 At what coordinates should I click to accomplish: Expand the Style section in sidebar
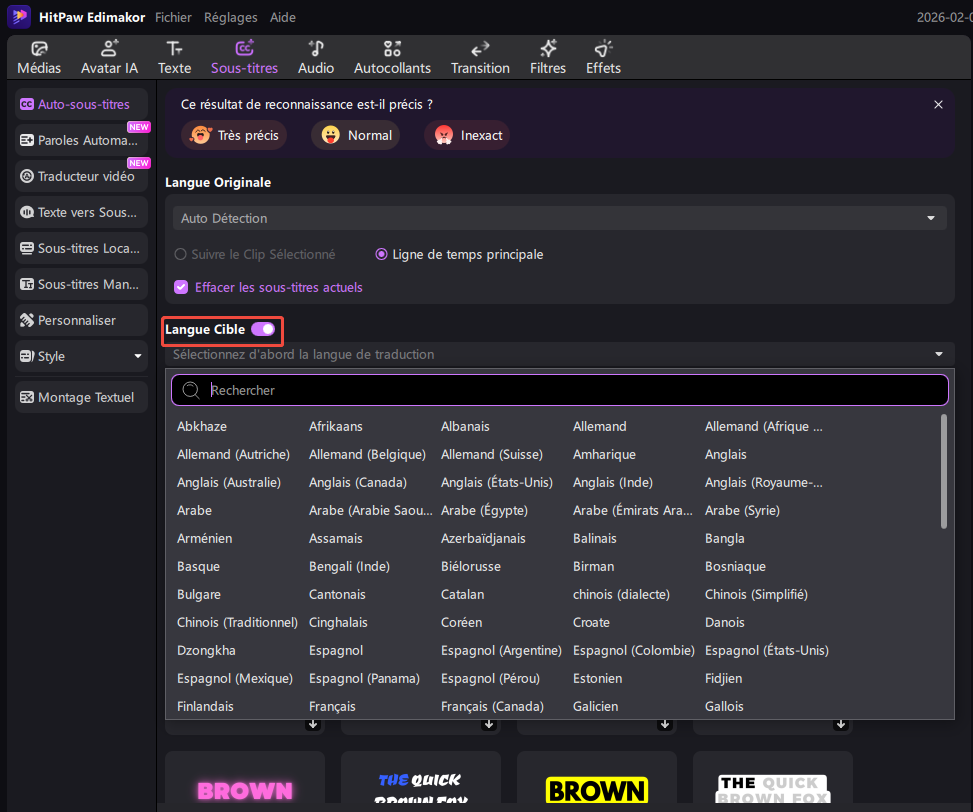138,357
